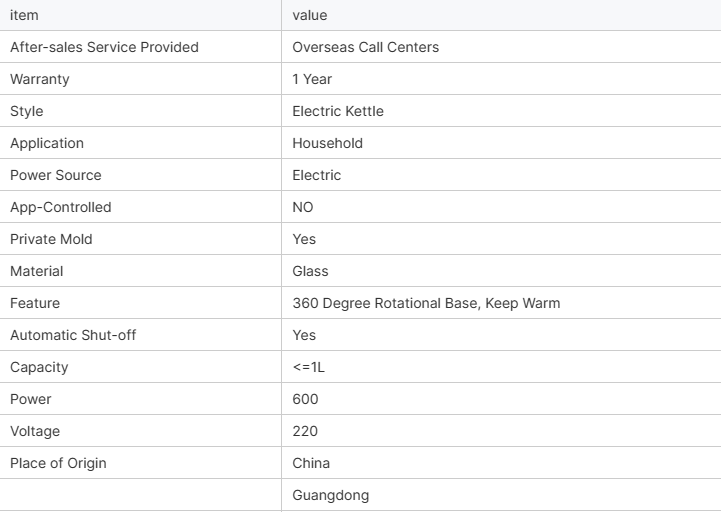
Task: Click the 'item' column header
Action: click(x=141, y=15)
